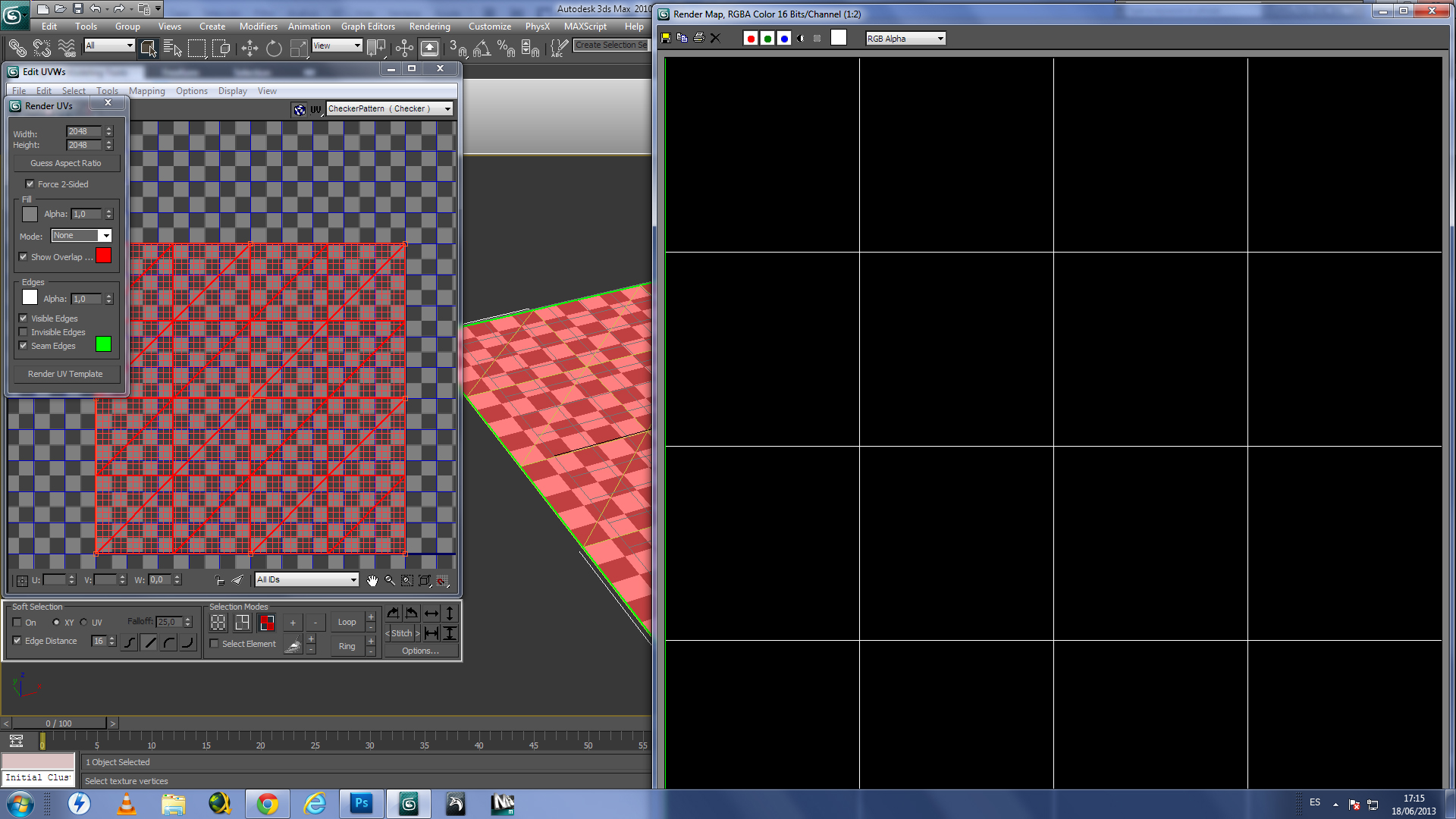Click Render UV Template button

(65, 374)
